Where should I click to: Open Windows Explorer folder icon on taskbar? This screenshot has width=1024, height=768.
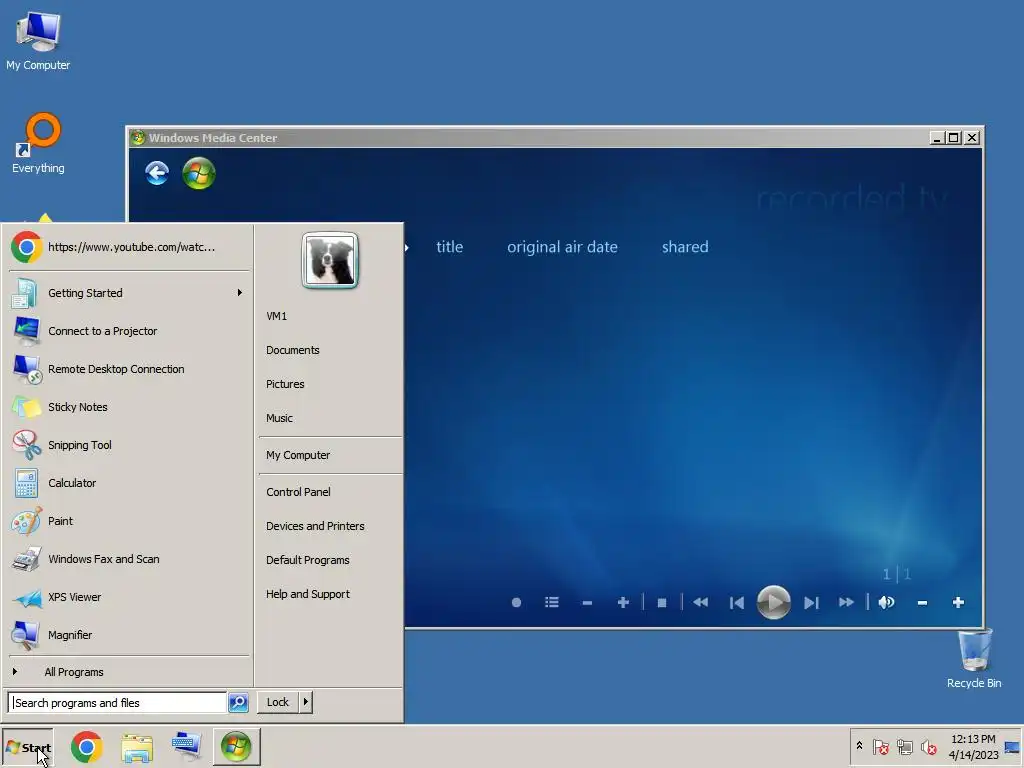point(136,748)
